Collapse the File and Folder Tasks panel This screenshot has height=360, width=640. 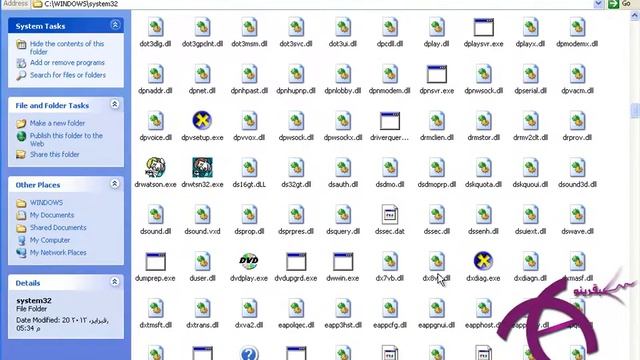115,104
